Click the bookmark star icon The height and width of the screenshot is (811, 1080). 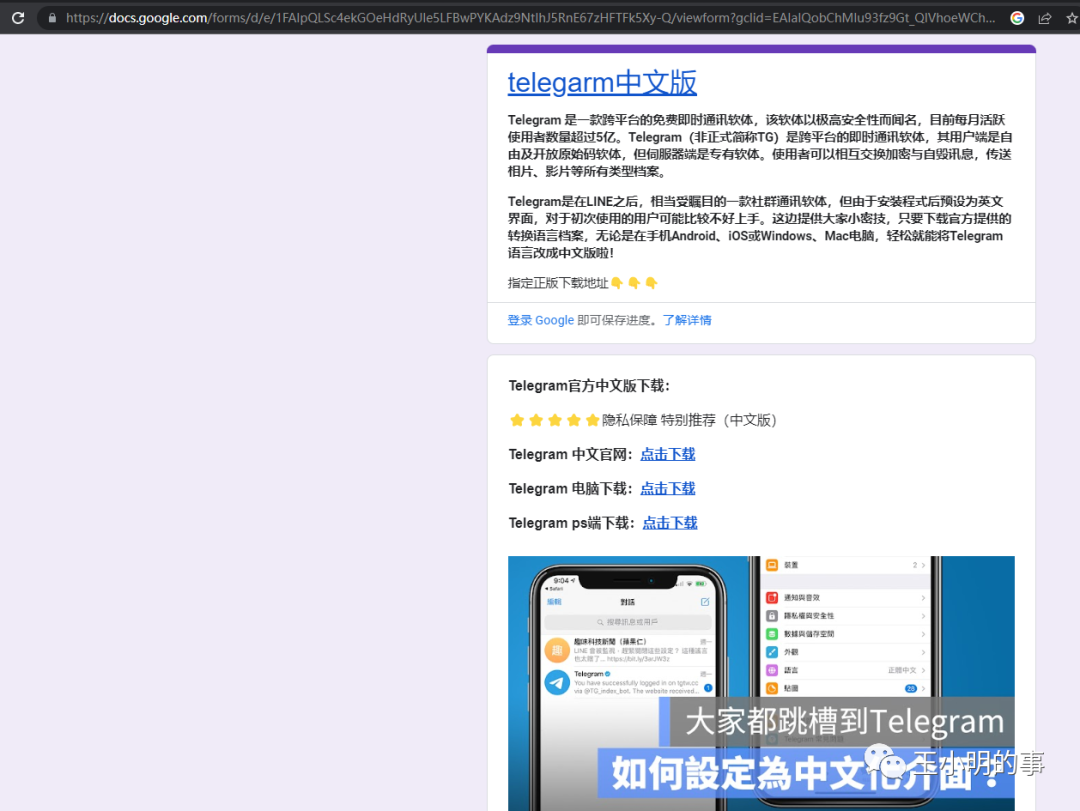coord(1072,18)
